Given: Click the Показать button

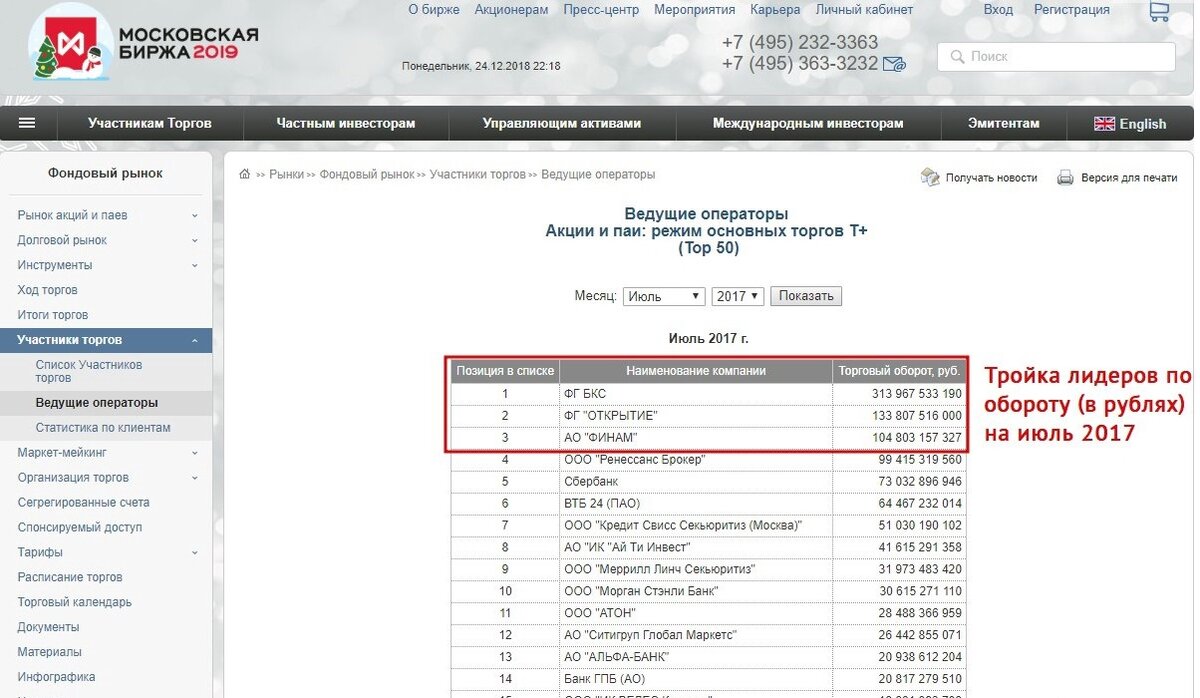Looking at the screenshot, I should point(806,296).
